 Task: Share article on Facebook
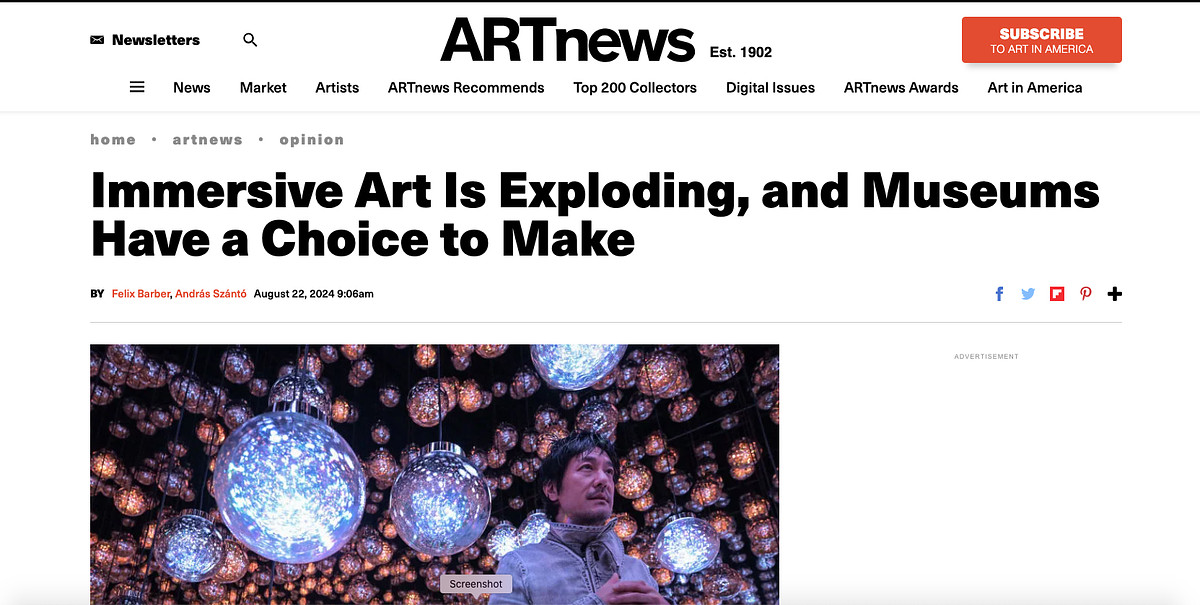point(999,294)
